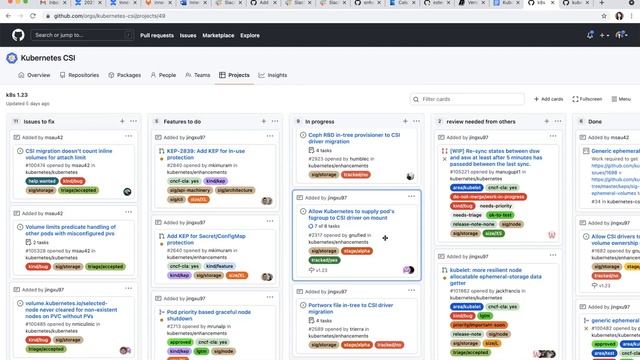Click the GitHub Octocat logo

pyautogui.click(x=18, y=35)
